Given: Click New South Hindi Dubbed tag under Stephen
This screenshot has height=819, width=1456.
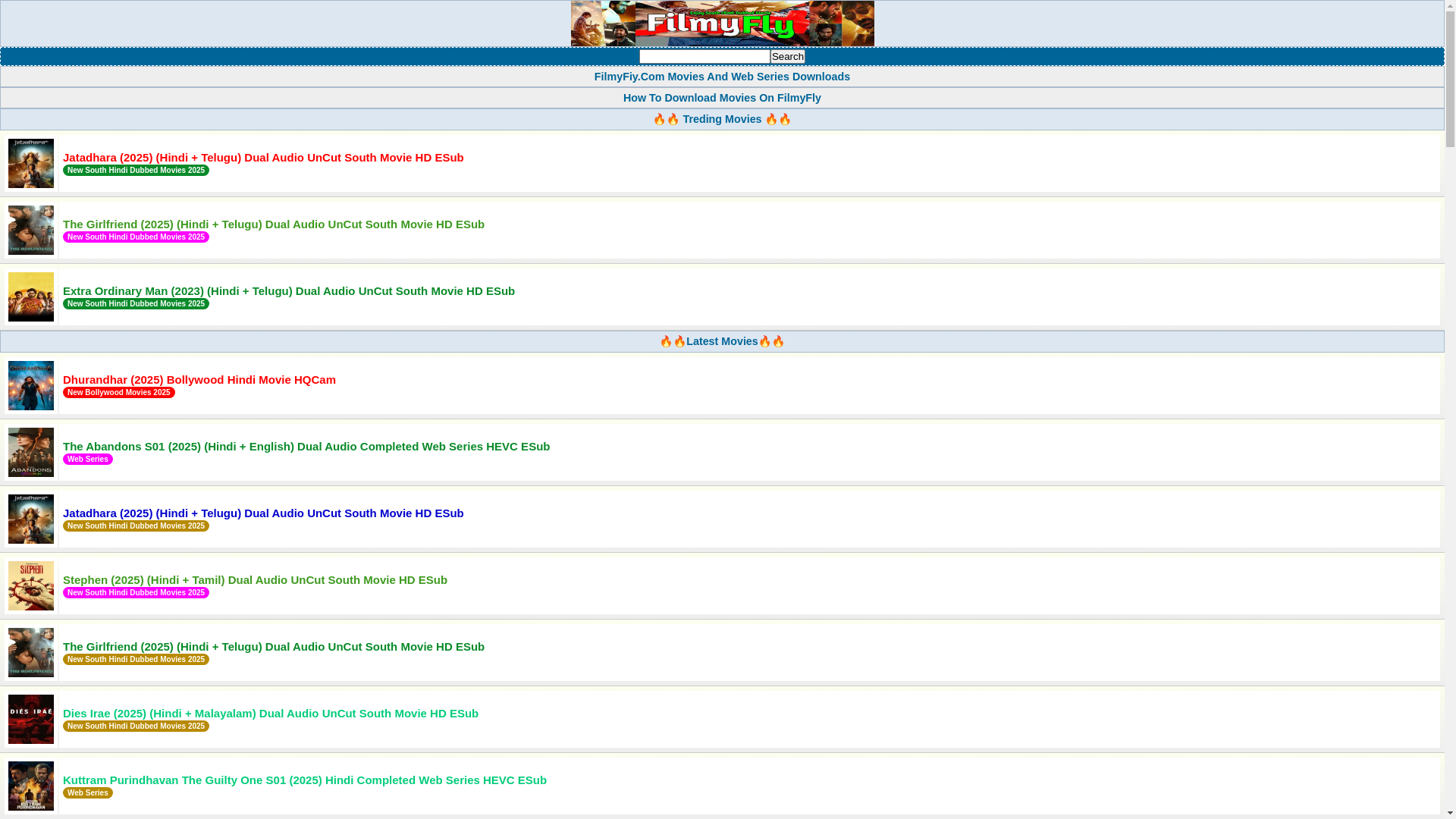Looking at the screenshot, I should pos(136,593).
